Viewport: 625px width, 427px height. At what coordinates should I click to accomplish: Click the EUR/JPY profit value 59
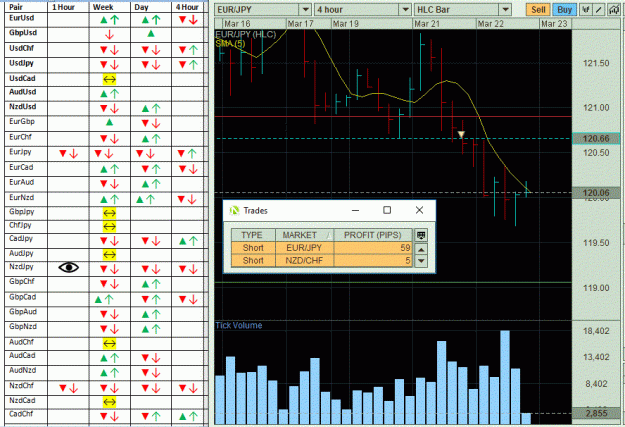tap(405, 248)
